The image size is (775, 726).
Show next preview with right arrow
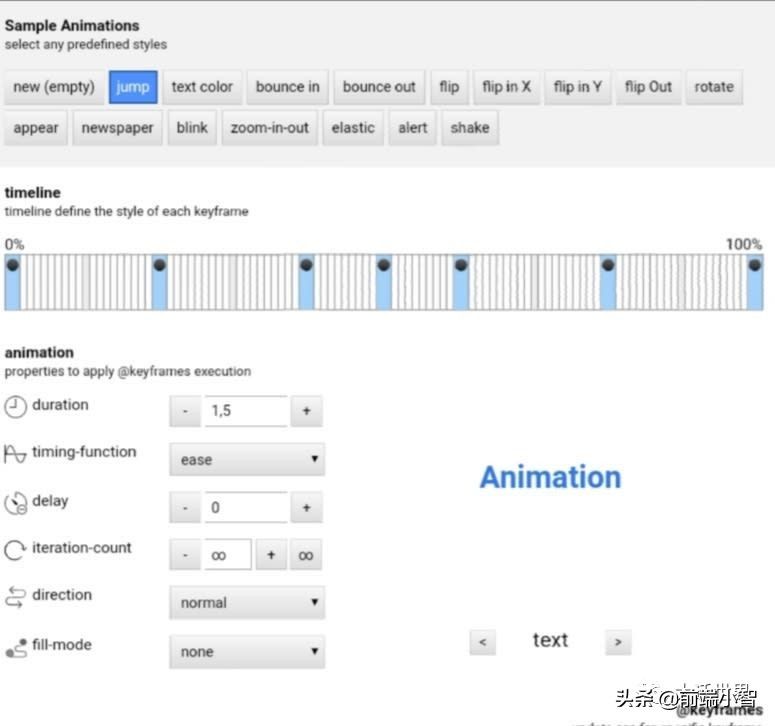pyautogui.click(x=618, y=642)
